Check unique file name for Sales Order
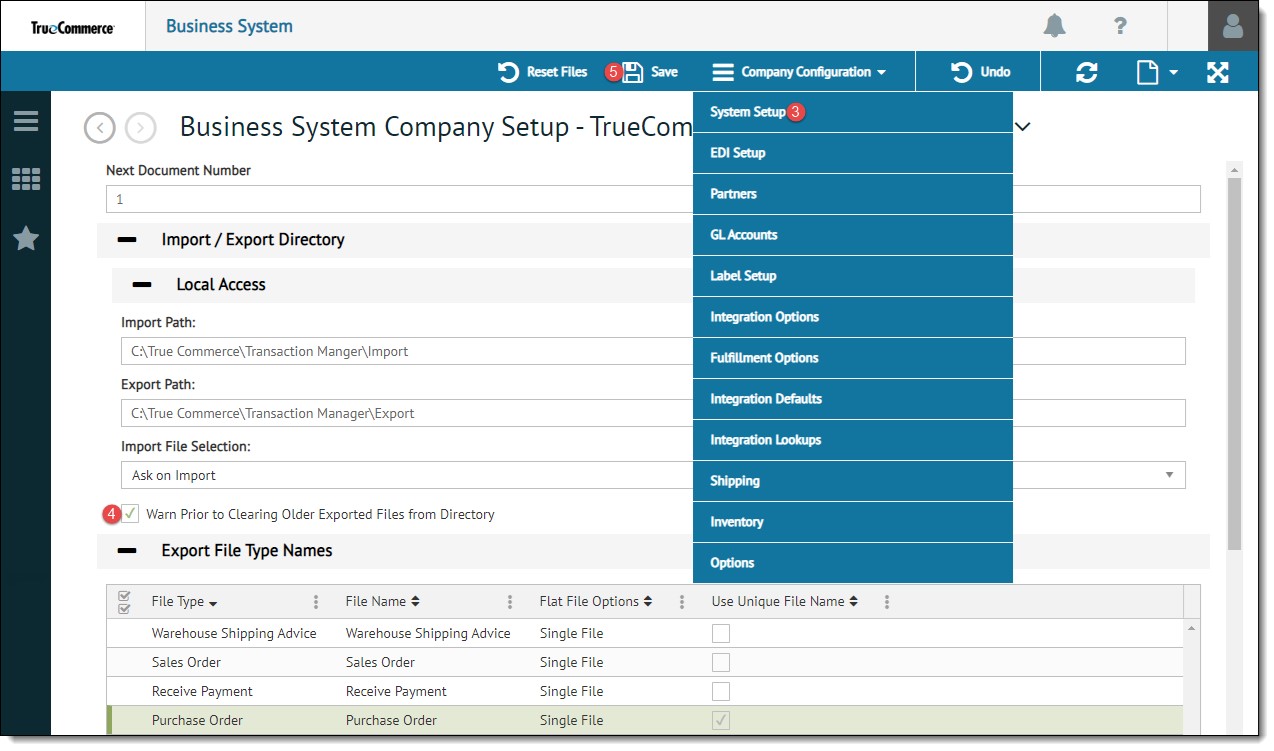 click(720, 662)
